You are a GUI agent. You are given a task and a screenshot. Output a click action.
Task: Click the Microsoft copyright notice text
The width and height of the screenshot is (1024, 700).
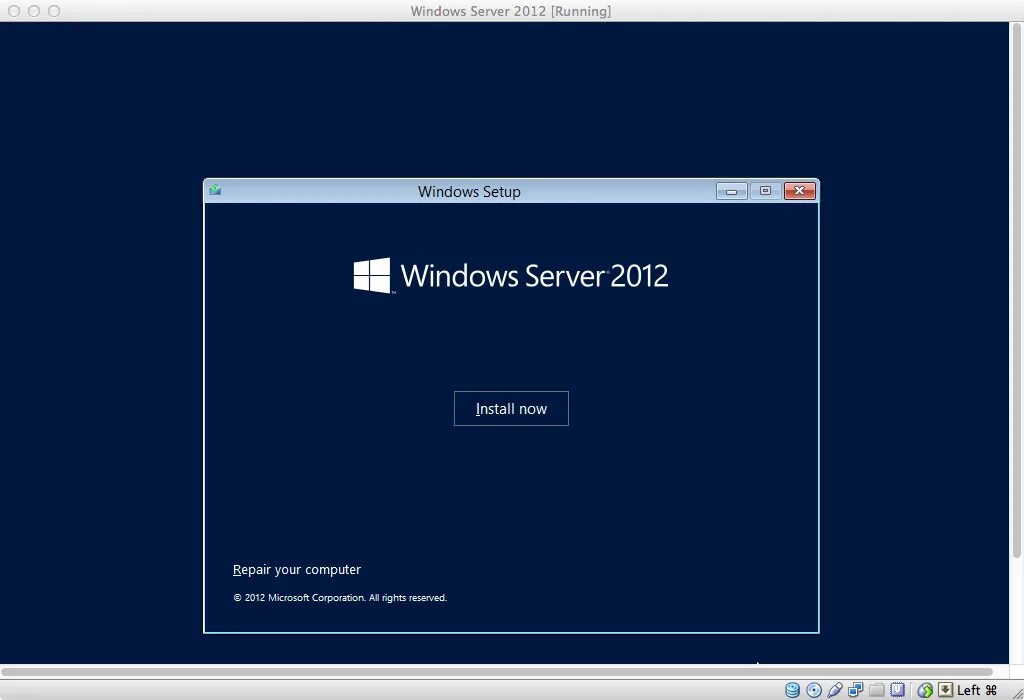pos(340,597)
